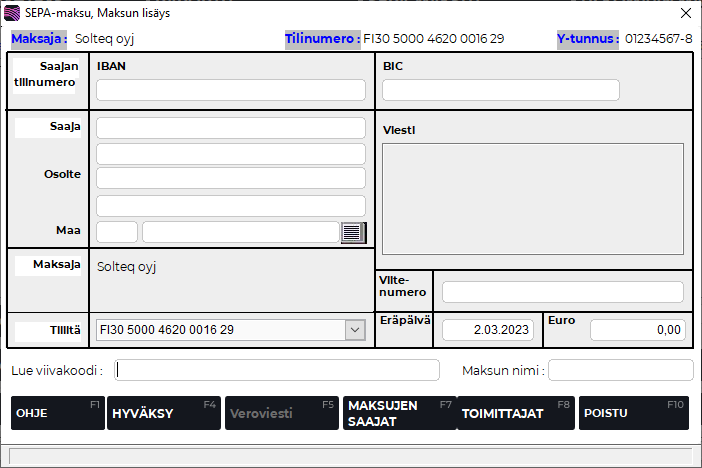Click the Viitenumero reference field

pos(562,292)
